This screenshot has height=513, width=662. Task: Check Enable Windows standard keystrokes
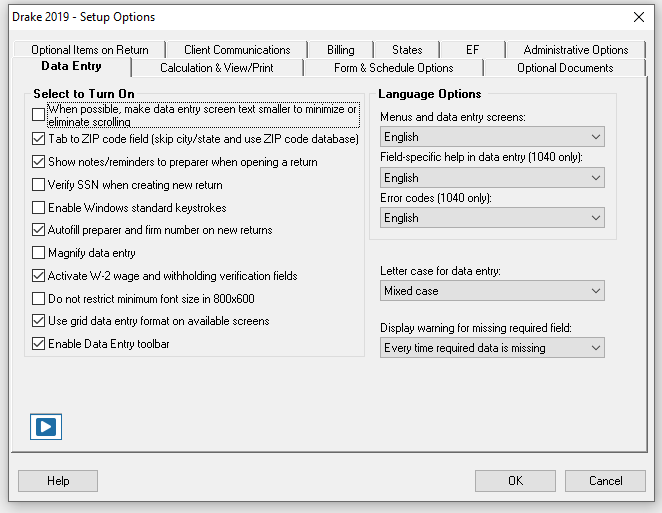38,207
